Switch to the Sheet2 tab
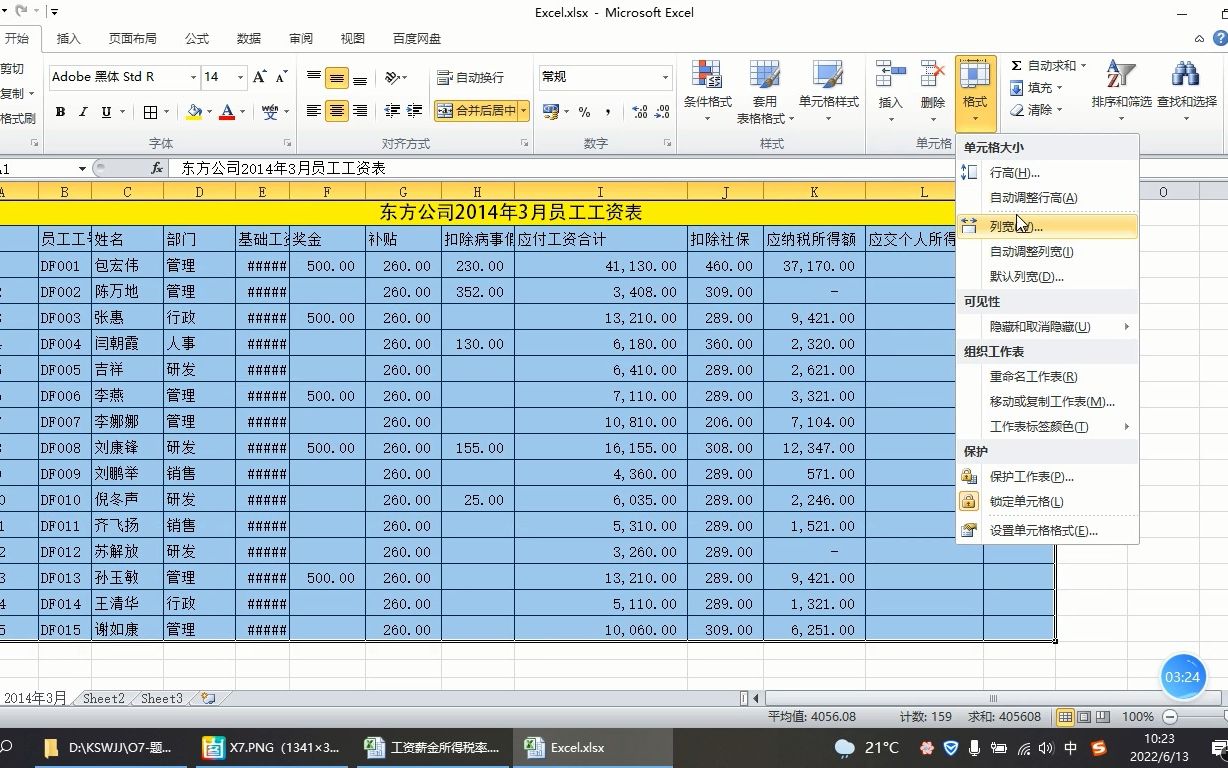This screenshot has width=1228, height=768. click(x=102, y=698)
